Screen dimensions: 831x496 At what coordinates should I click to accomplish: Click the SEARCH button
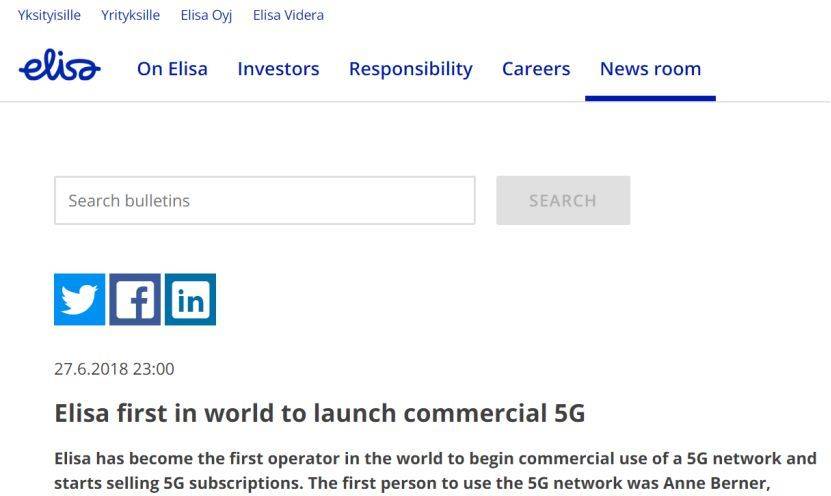coord(563,200)
